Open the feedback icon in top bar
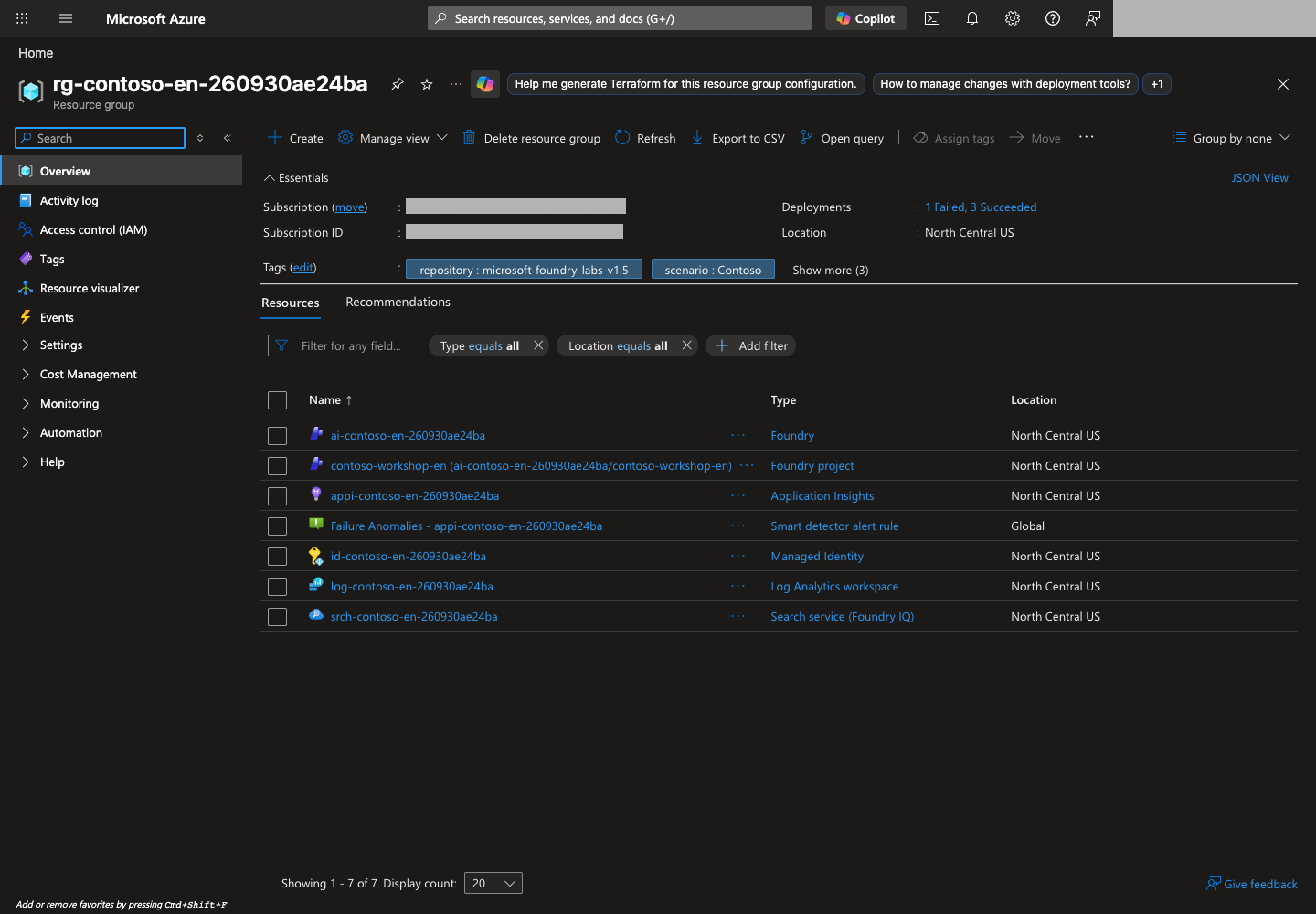The width and height of the screenshot is (1316, 914). point(1093,18)
